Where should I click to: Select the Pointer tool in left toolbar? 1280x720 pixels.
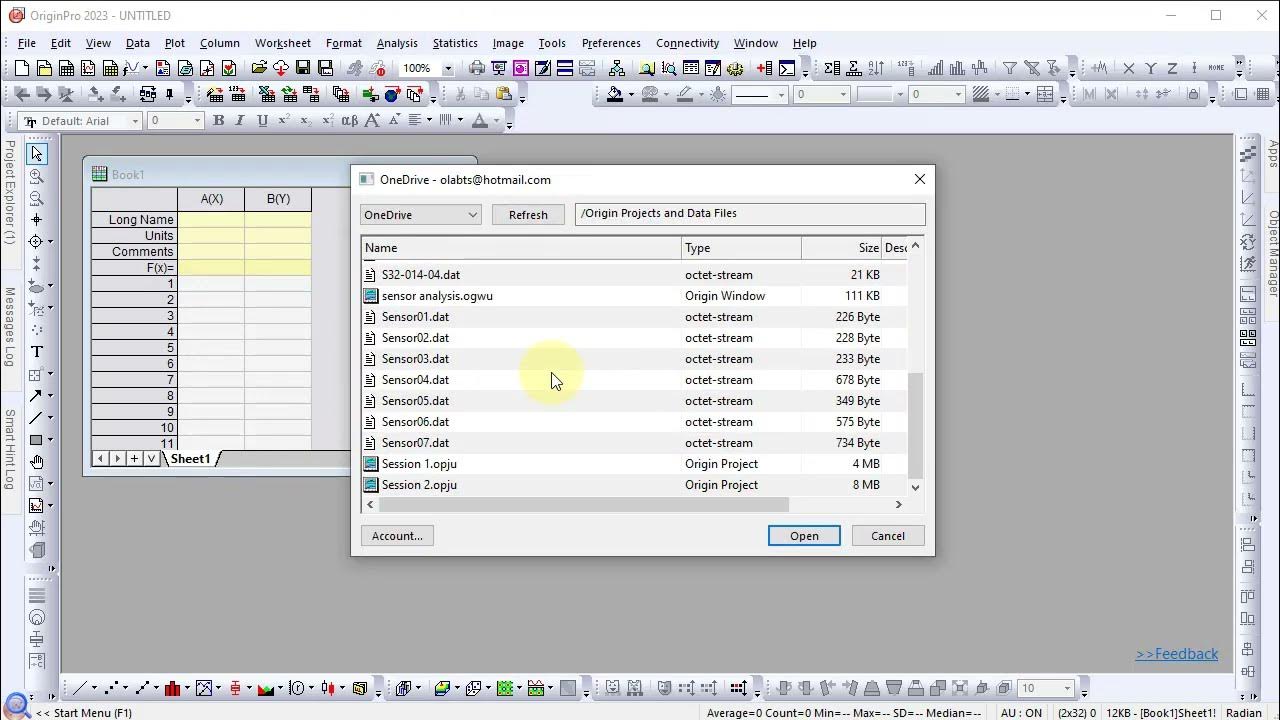37,153
